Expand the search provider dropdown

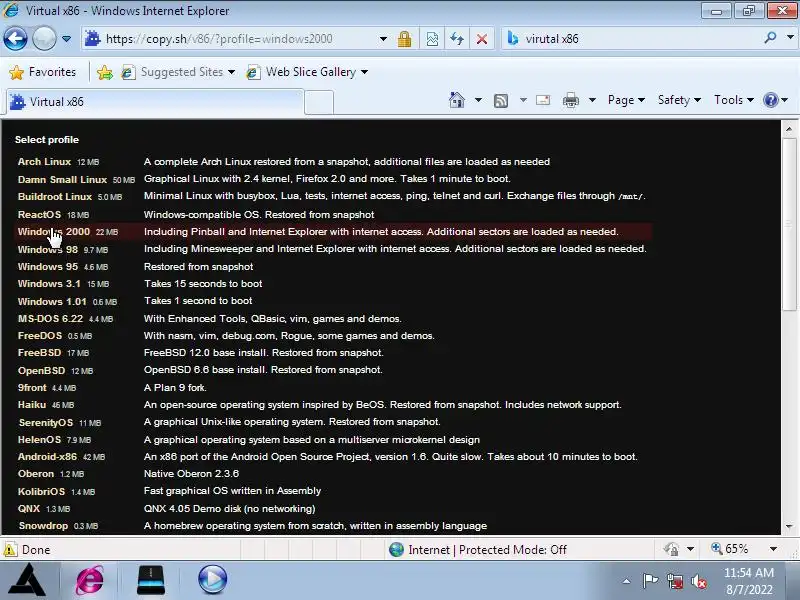pos(790,37)
